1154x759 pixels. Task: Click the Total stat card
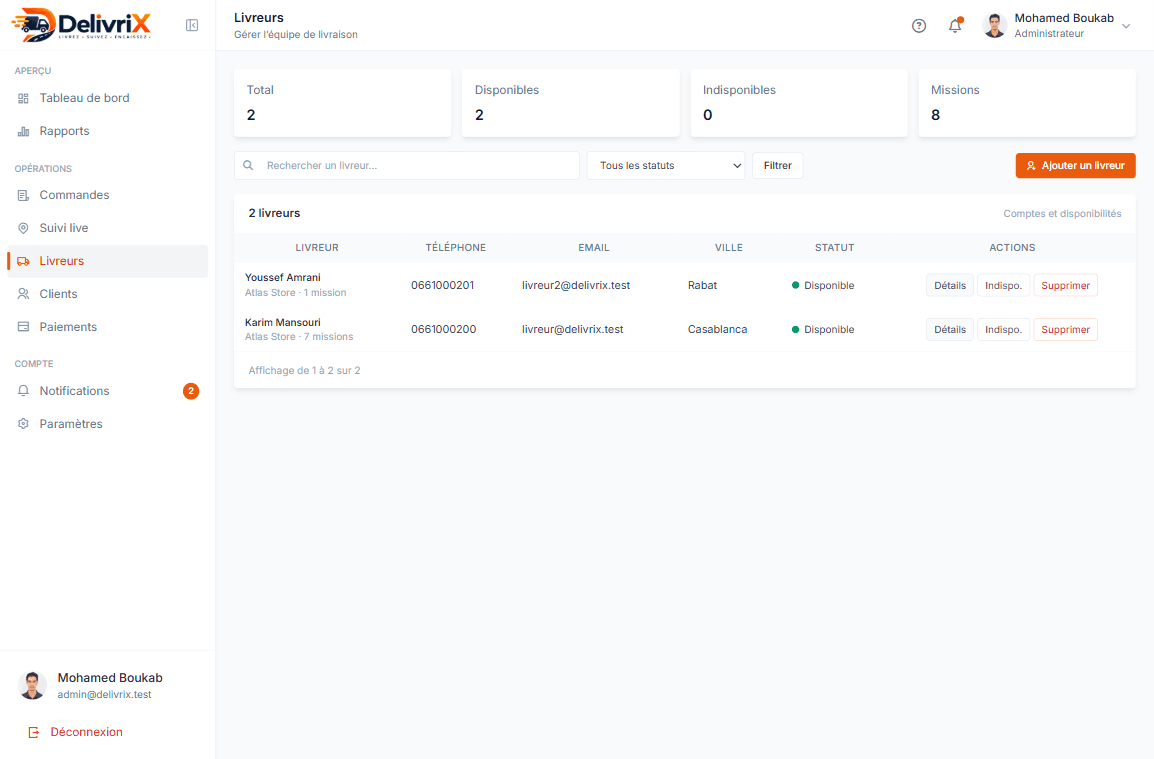(342, 103)
